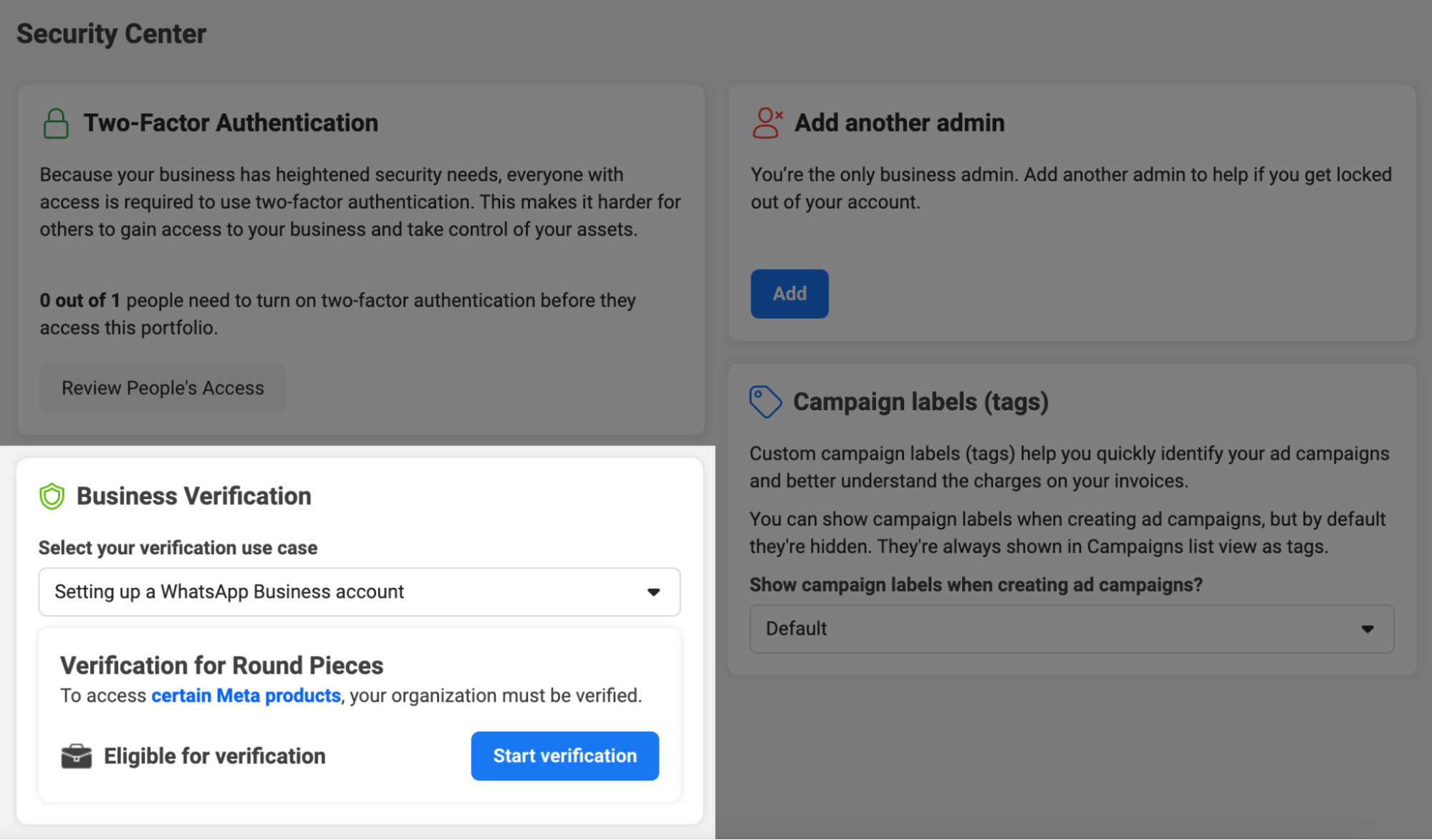This screenshot has width=1432, height=840.
Task: Open Review People's Access
Action: 163,388
